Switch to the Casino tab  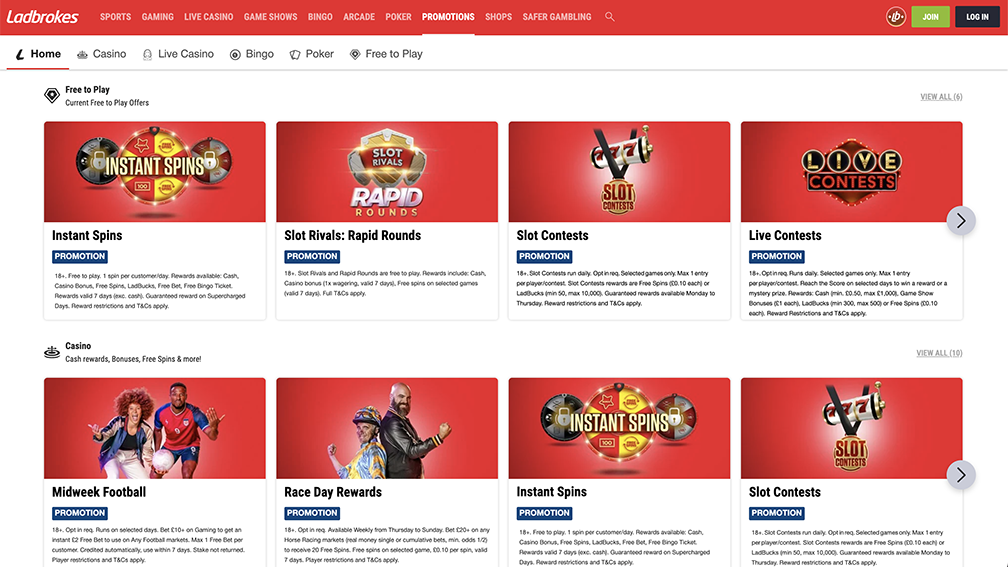coord(102,54)
